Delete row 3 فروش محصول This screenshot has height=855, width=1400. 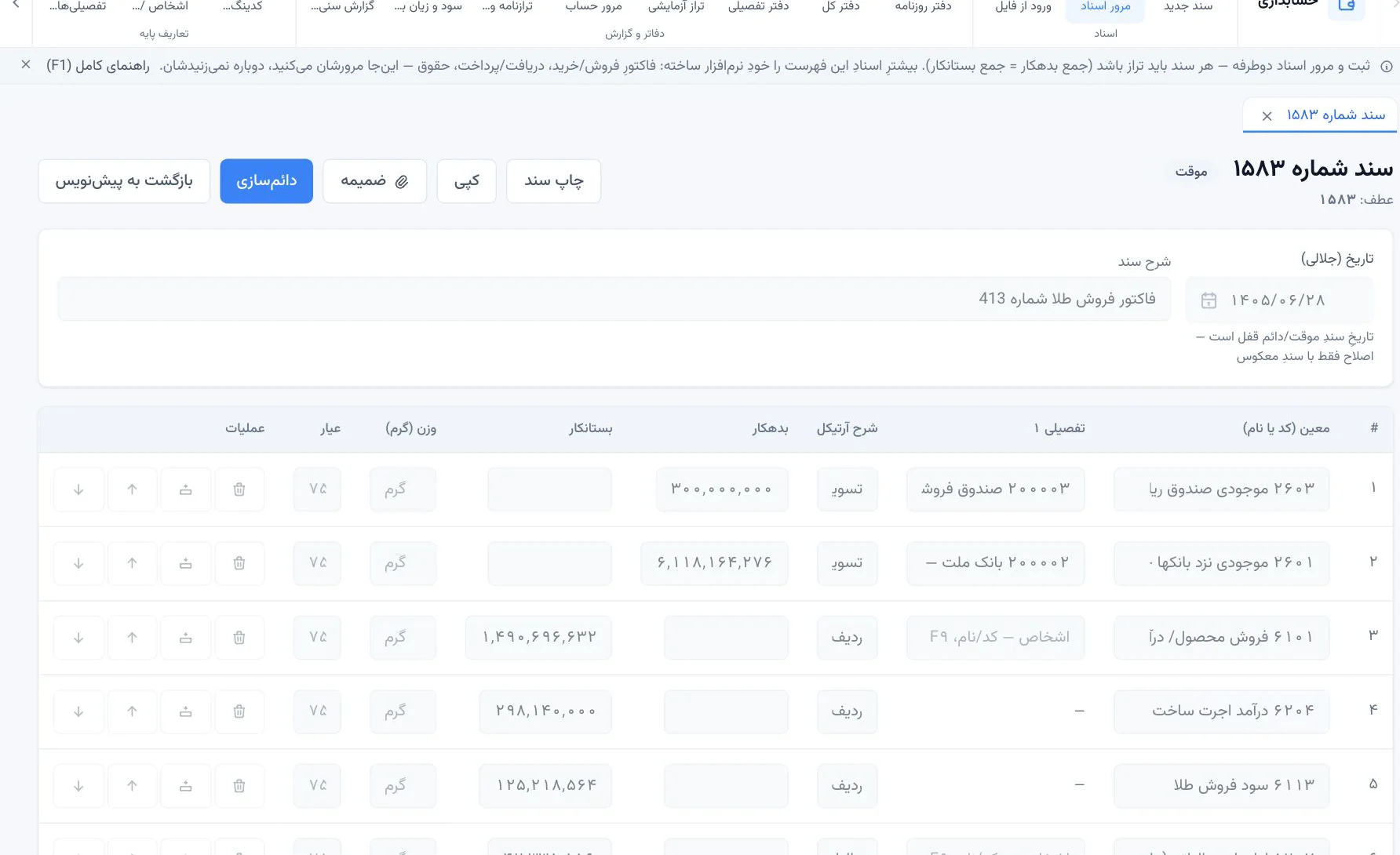(x=239, y=638)
